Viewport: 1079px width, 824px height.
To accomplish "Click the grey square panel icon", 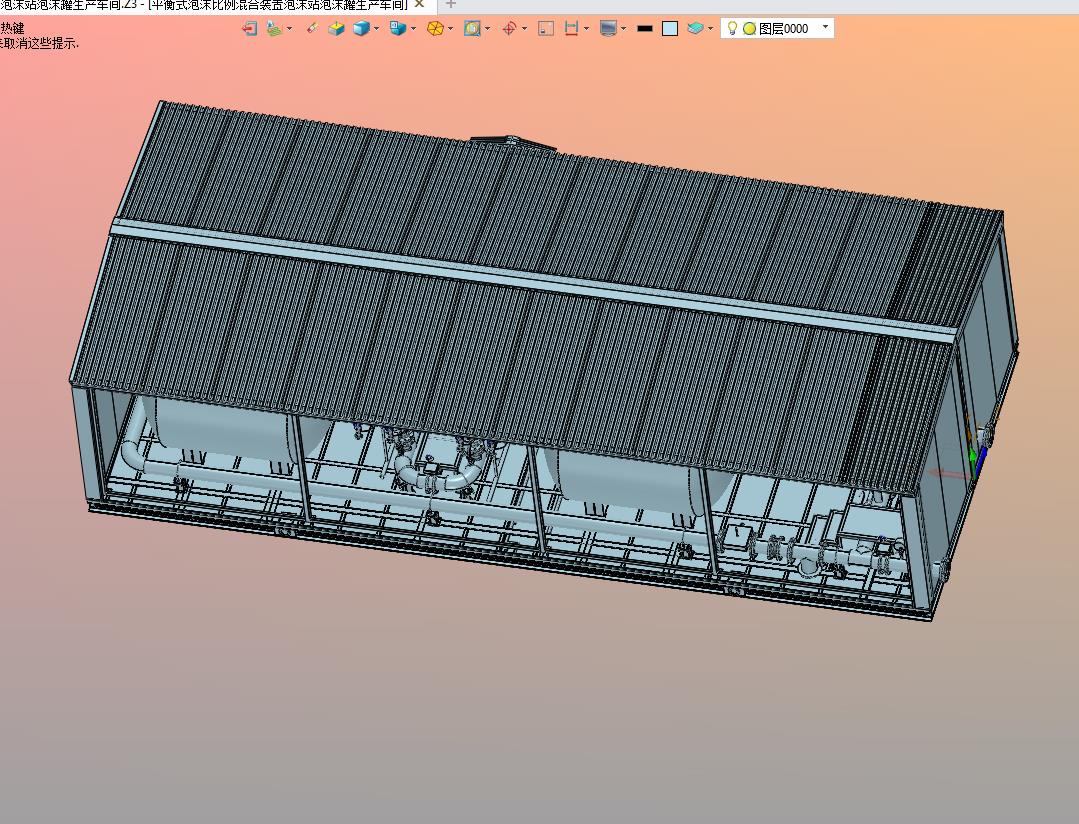I will click(546, 28).
